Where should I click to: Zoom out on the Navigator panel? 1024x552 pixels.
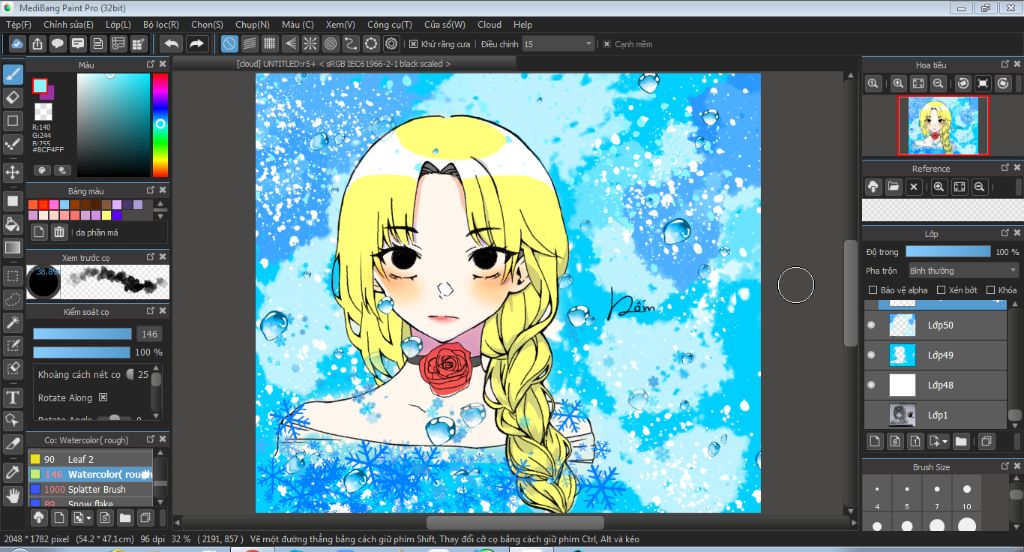pos(938,84)
